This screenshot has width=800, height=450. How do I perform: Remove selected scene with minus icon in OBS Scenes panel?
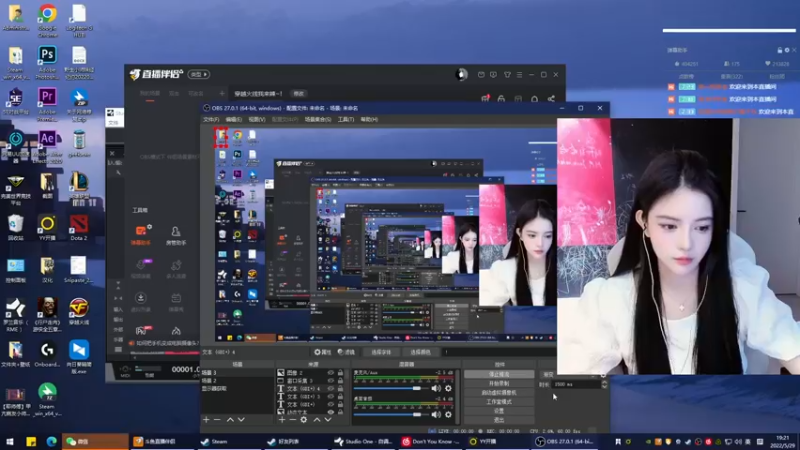217,419
